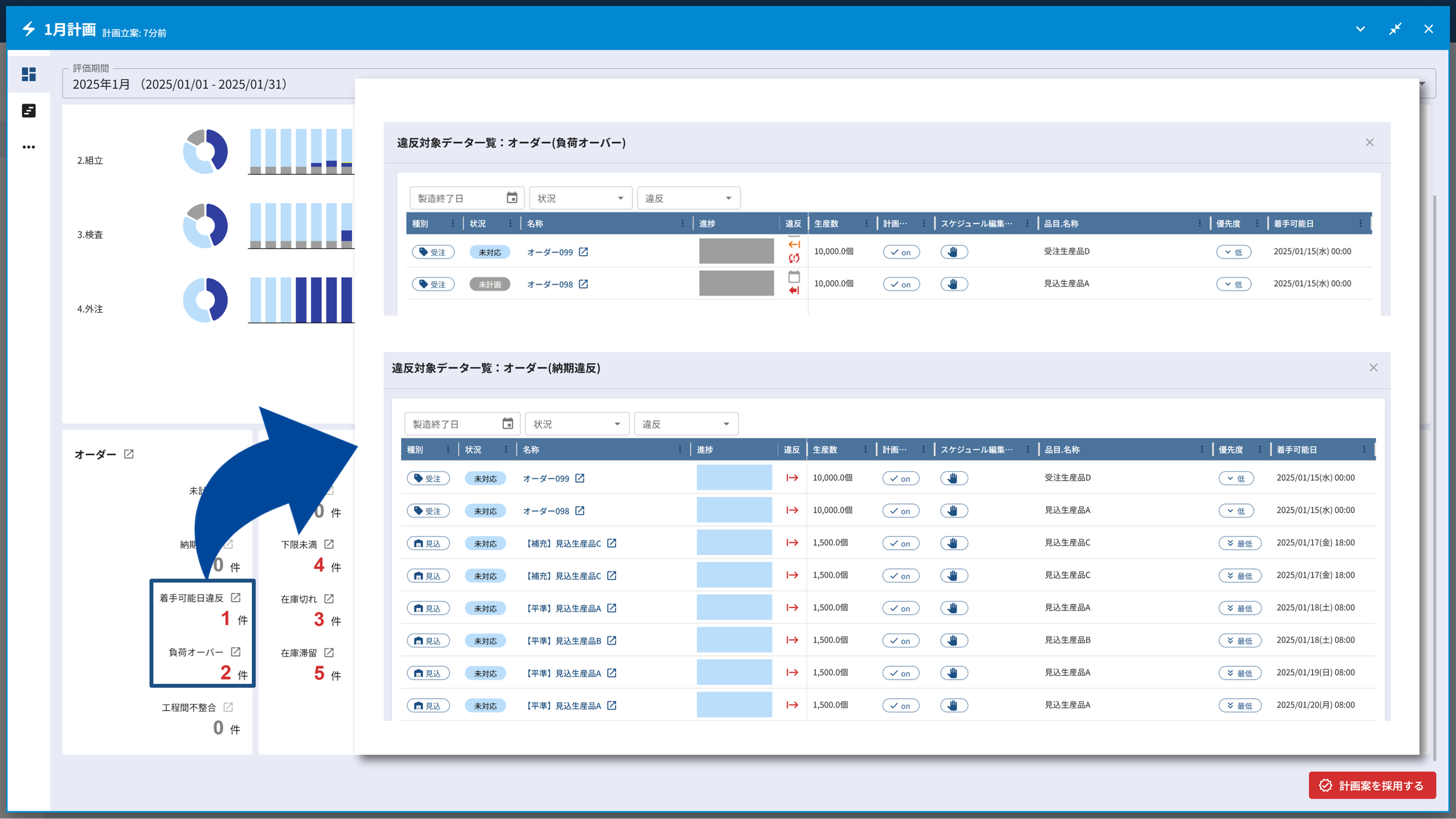Toggle 'on' switch for 【平準】見込生産品B row
This screenshot has height=819, width=1456.
pyautogui.click(x=900, y=640)
